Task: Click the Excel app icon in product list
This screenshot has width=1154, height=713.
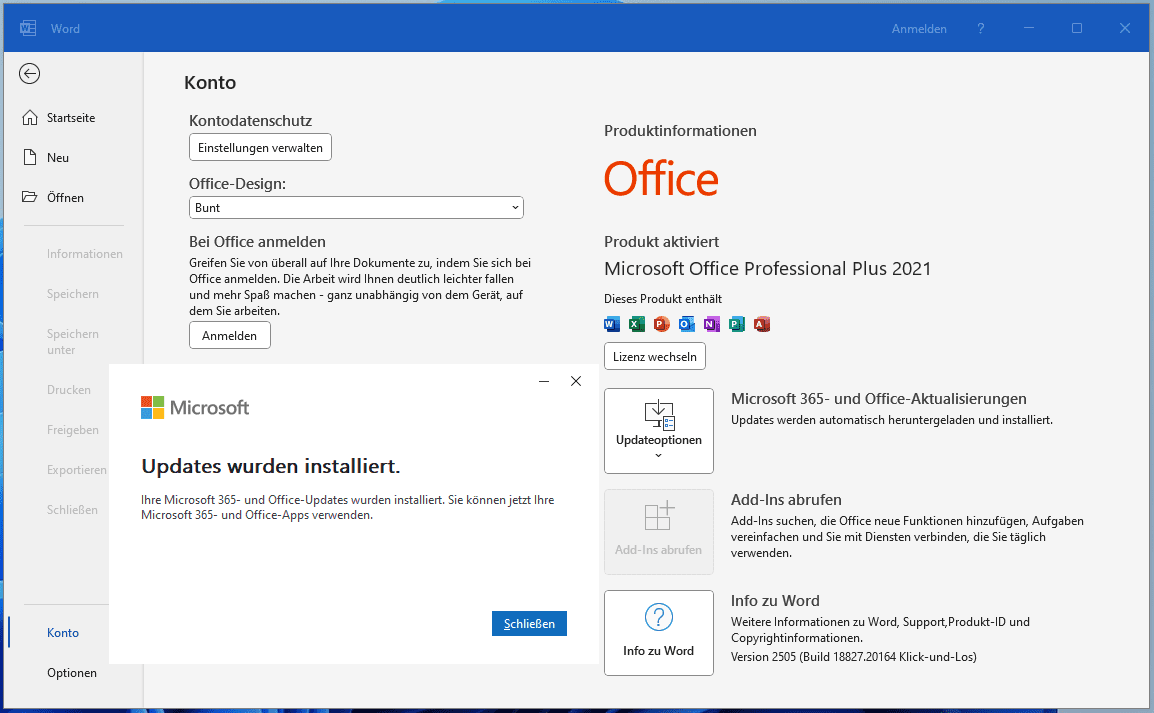Action: (636, 324)
